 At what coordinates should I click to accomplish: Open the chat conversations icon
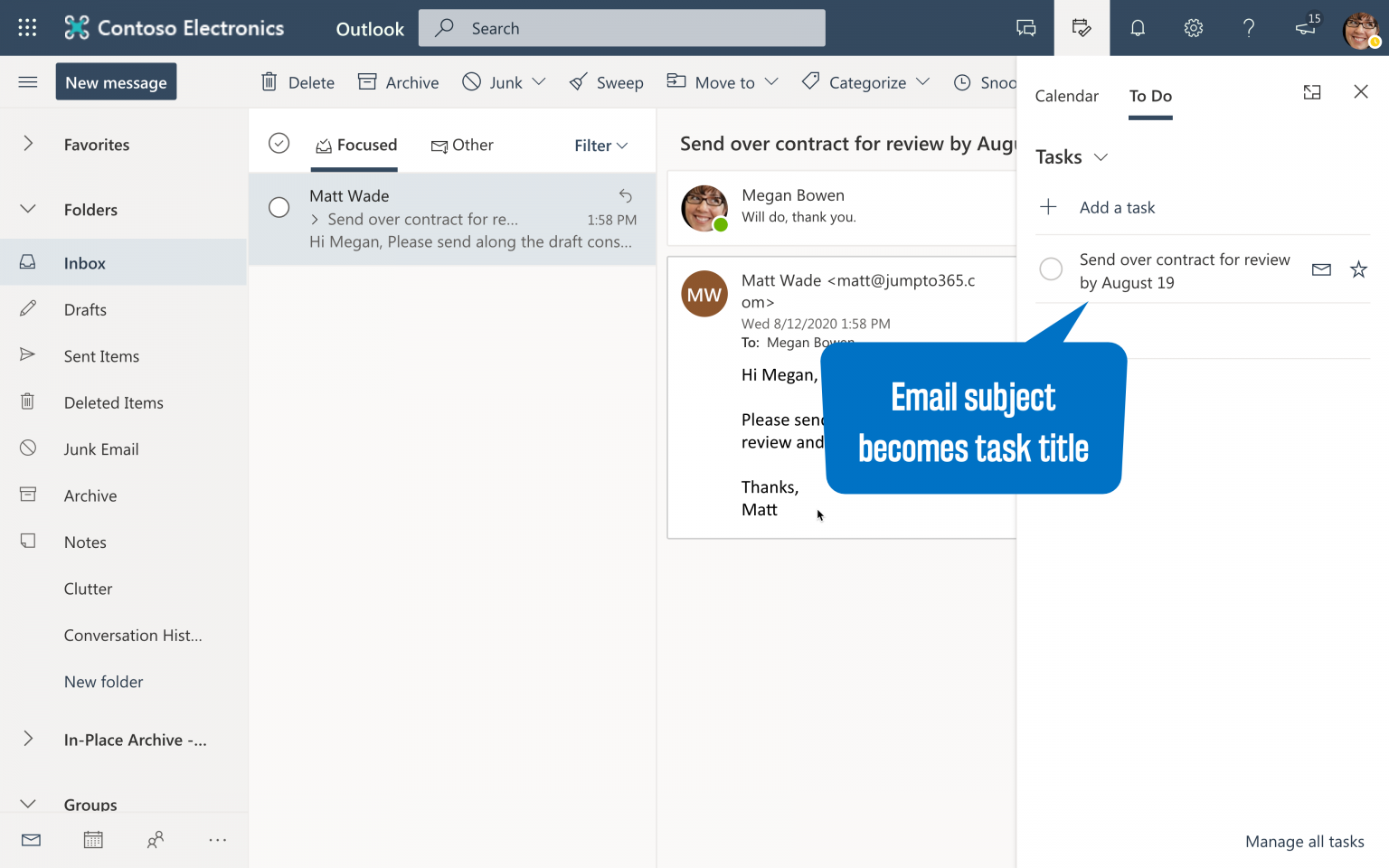click(1025, 27)
